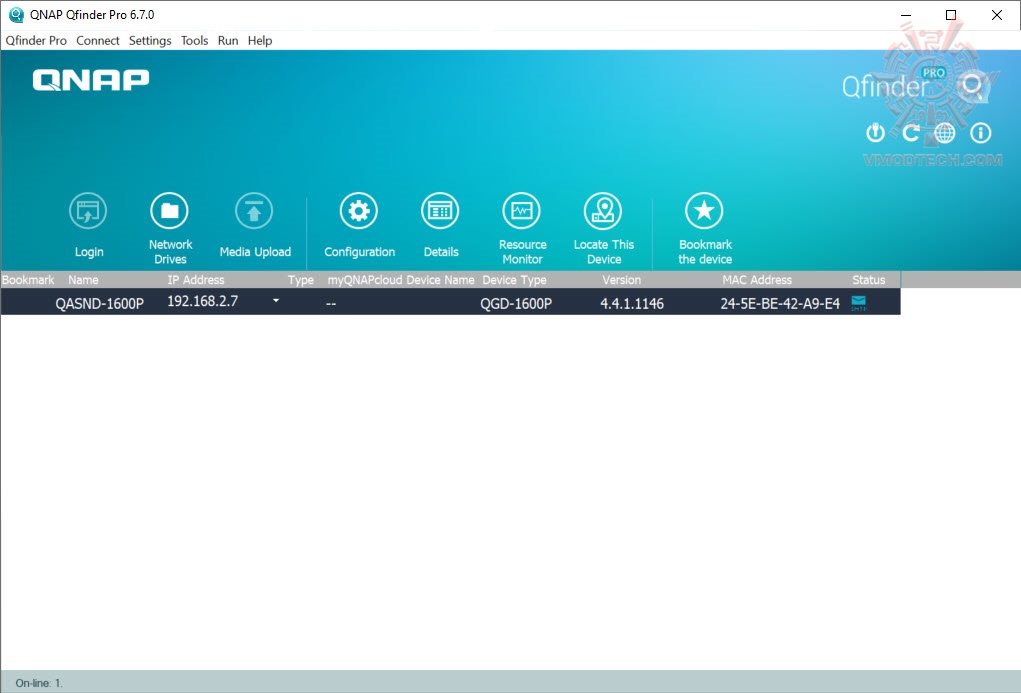This screenshot has width=1021, height=693.
Task: Open the Settings menu
Action: [x=150, y=40]
